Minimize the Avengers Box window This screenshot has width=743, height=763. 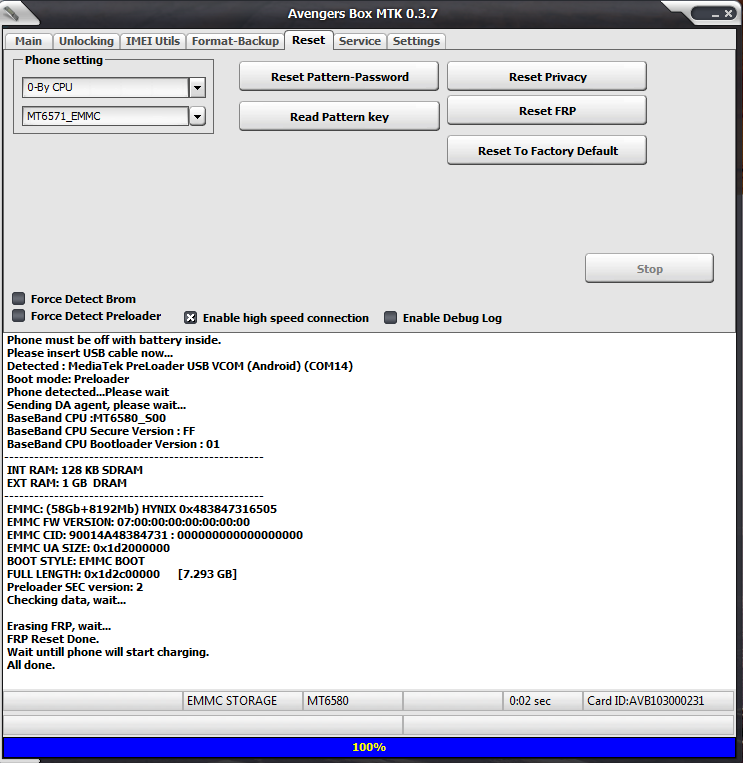point(715,15)
